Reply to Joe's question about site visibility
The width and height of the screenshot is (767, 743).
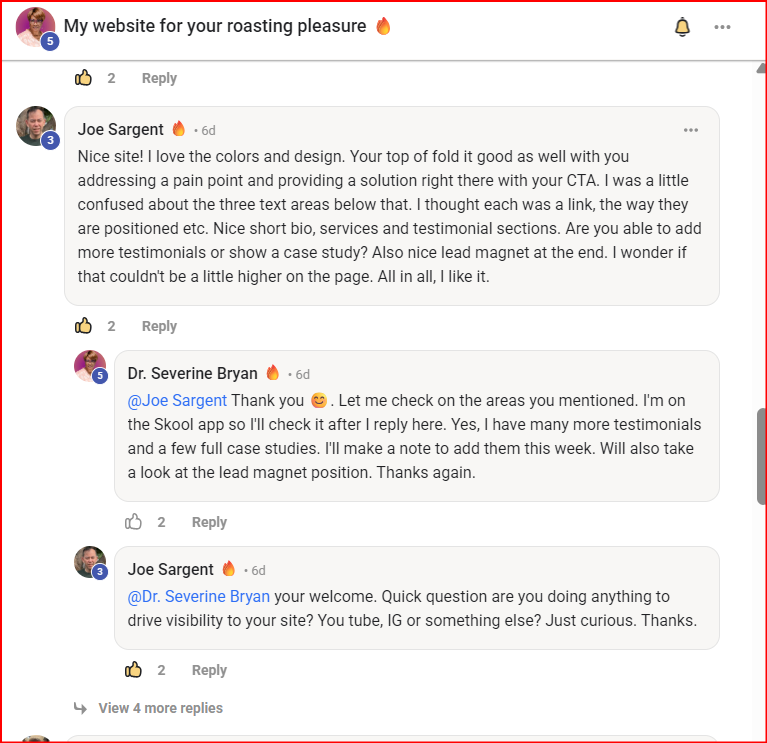209,670
